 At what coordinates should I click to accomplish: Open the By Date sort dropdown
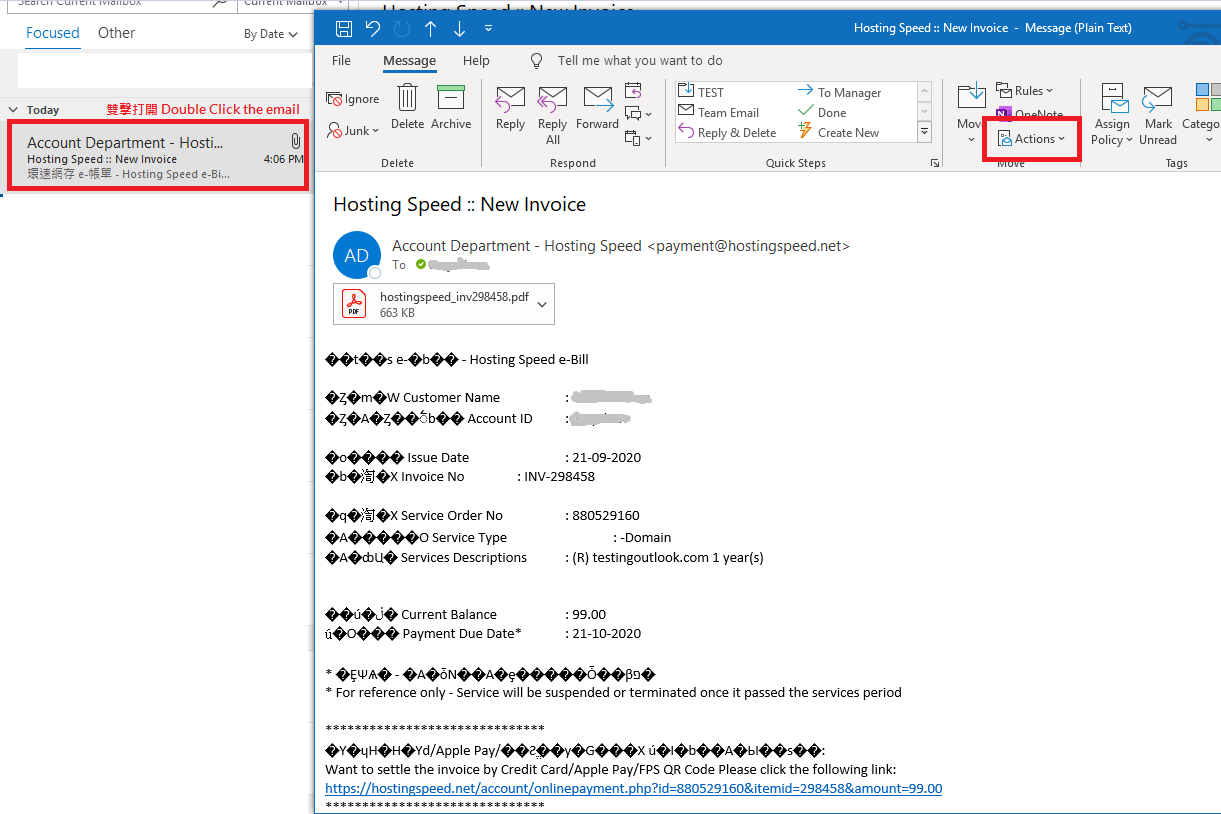(x=271, y=34)
